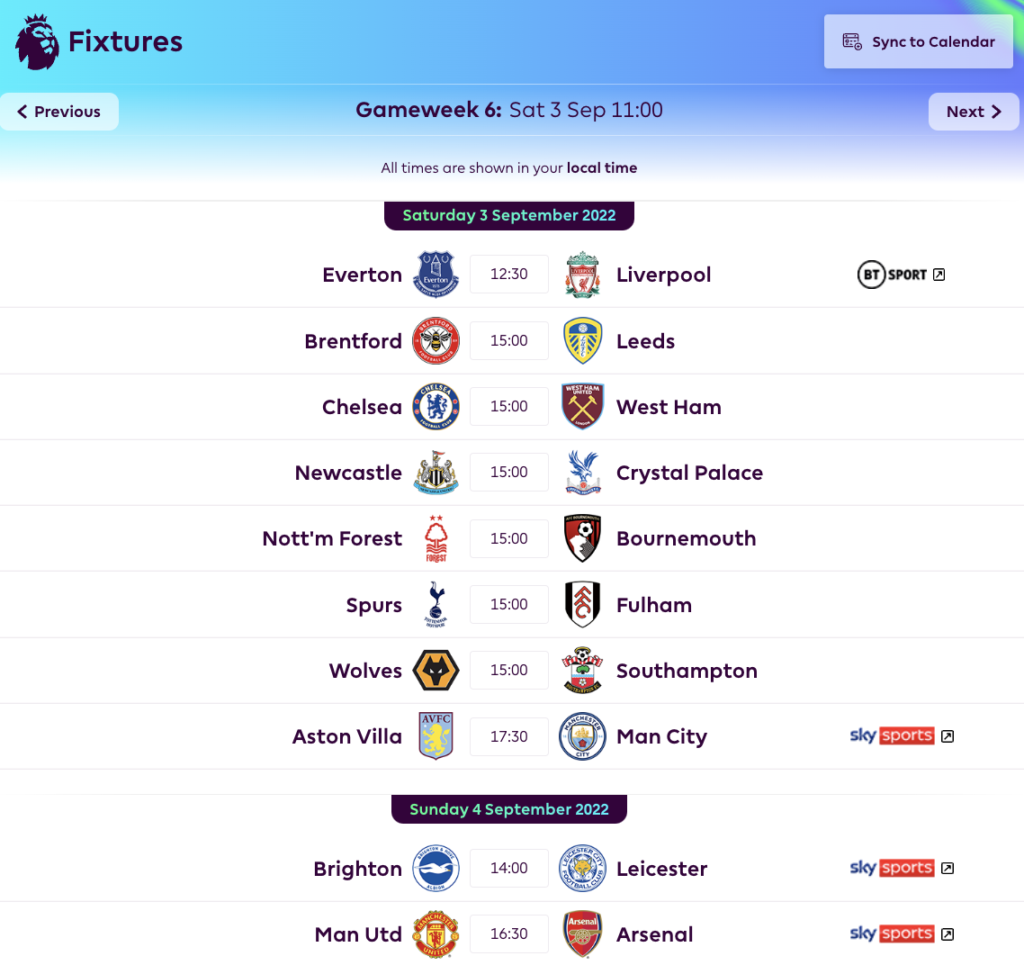
Task: Click the Arsenal cannon badge
Action: (583, 933)
